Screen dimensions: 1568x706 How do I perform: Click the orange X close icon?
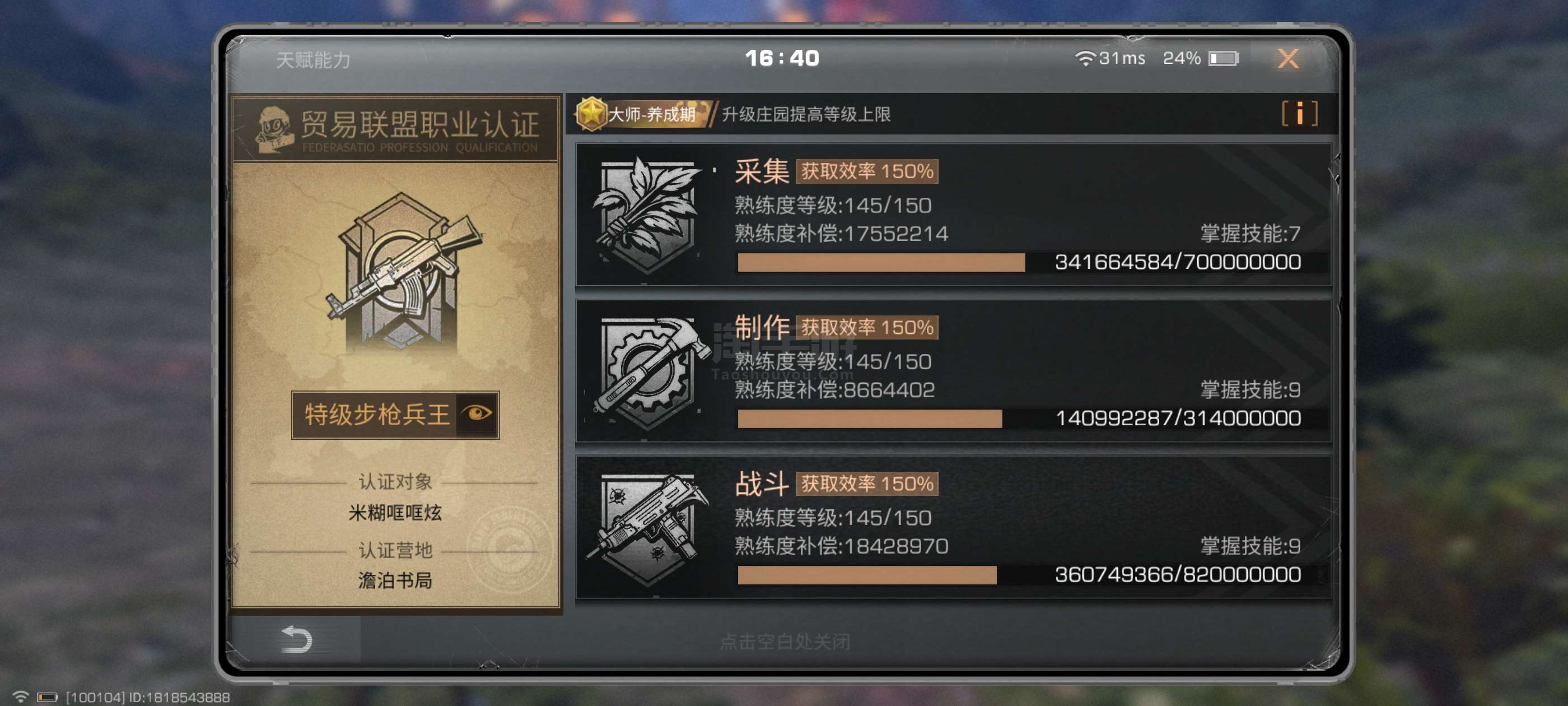(1288, 58)
